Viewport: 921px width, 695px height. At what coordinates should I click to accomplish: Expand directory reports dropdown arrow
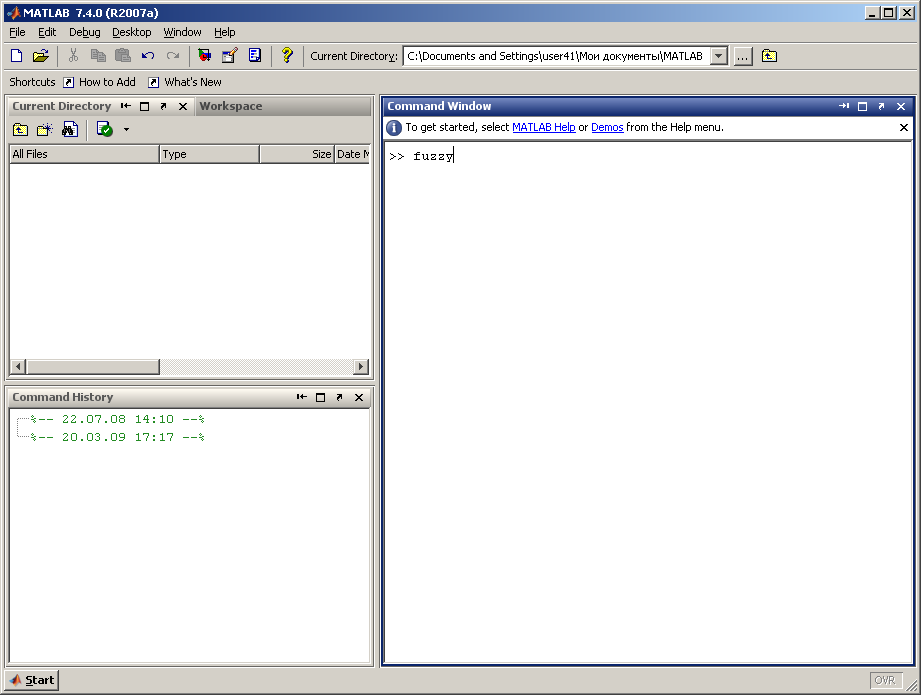point(126,130)
